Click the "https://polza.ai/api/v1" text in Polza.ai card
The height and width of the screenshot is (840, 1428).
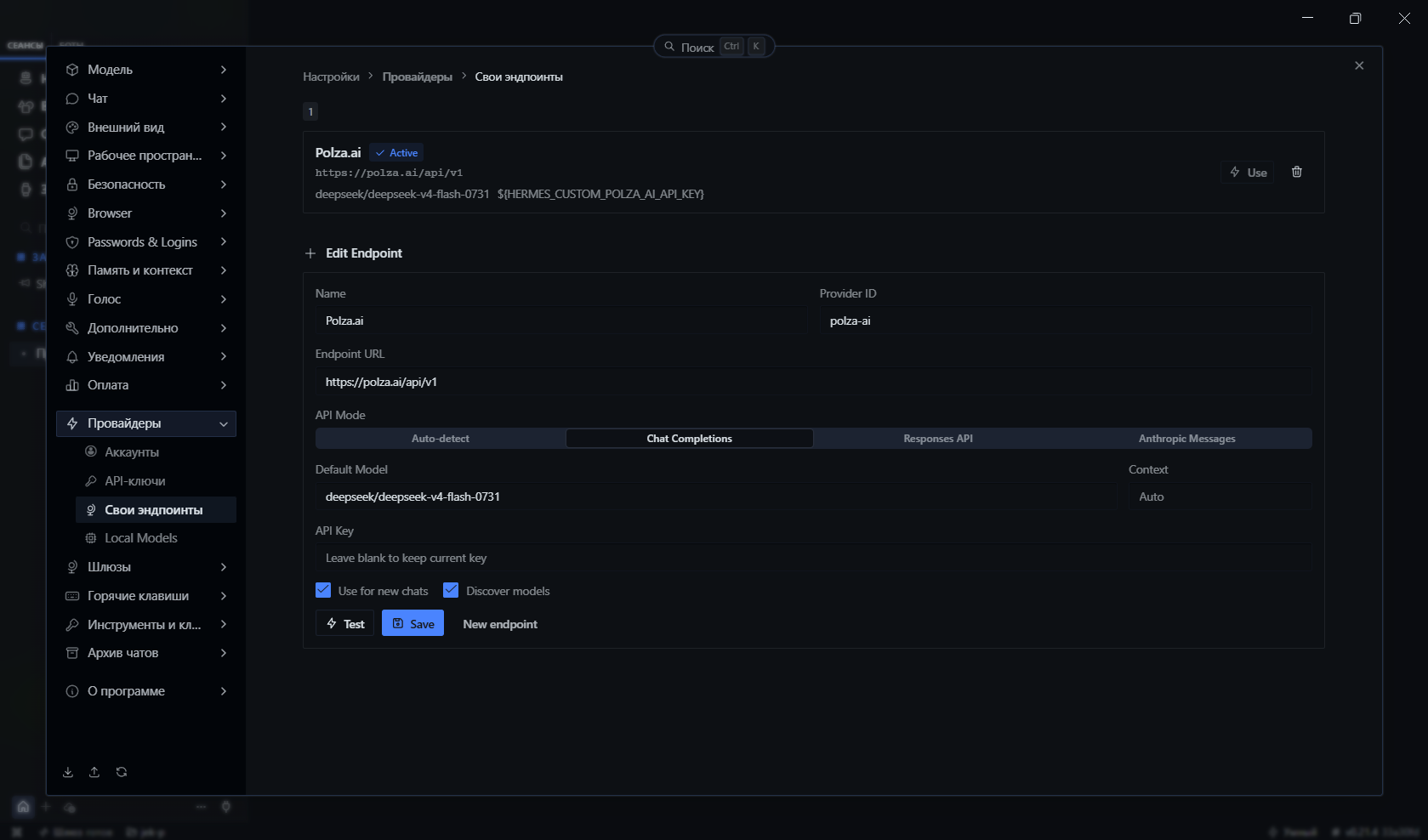(x=389, y=173)
